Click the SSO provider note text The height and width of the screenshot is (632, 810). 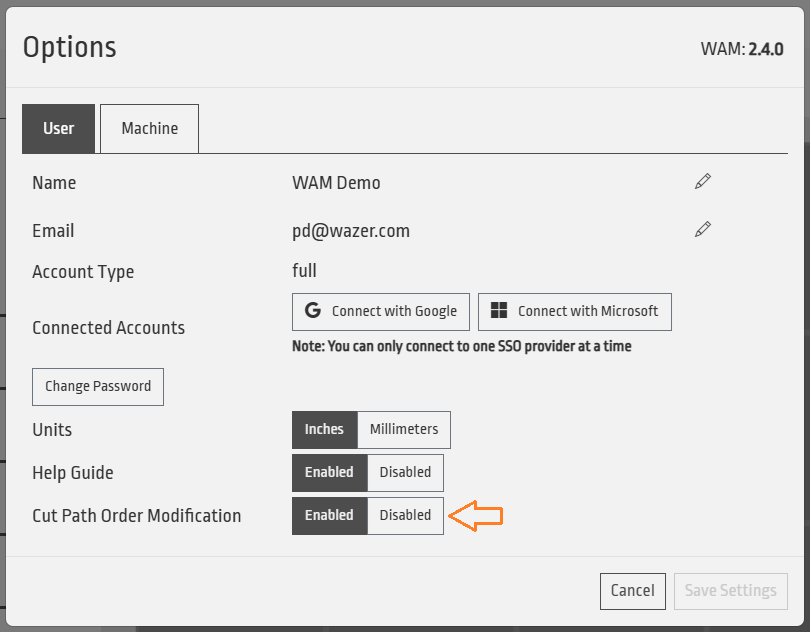coord(461,346)
